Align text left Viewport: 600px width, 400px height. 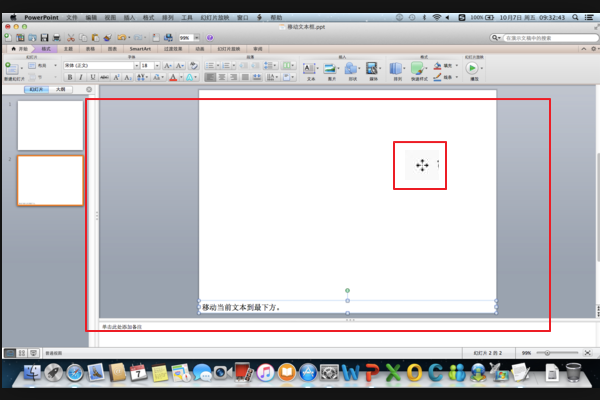point(210,77)
